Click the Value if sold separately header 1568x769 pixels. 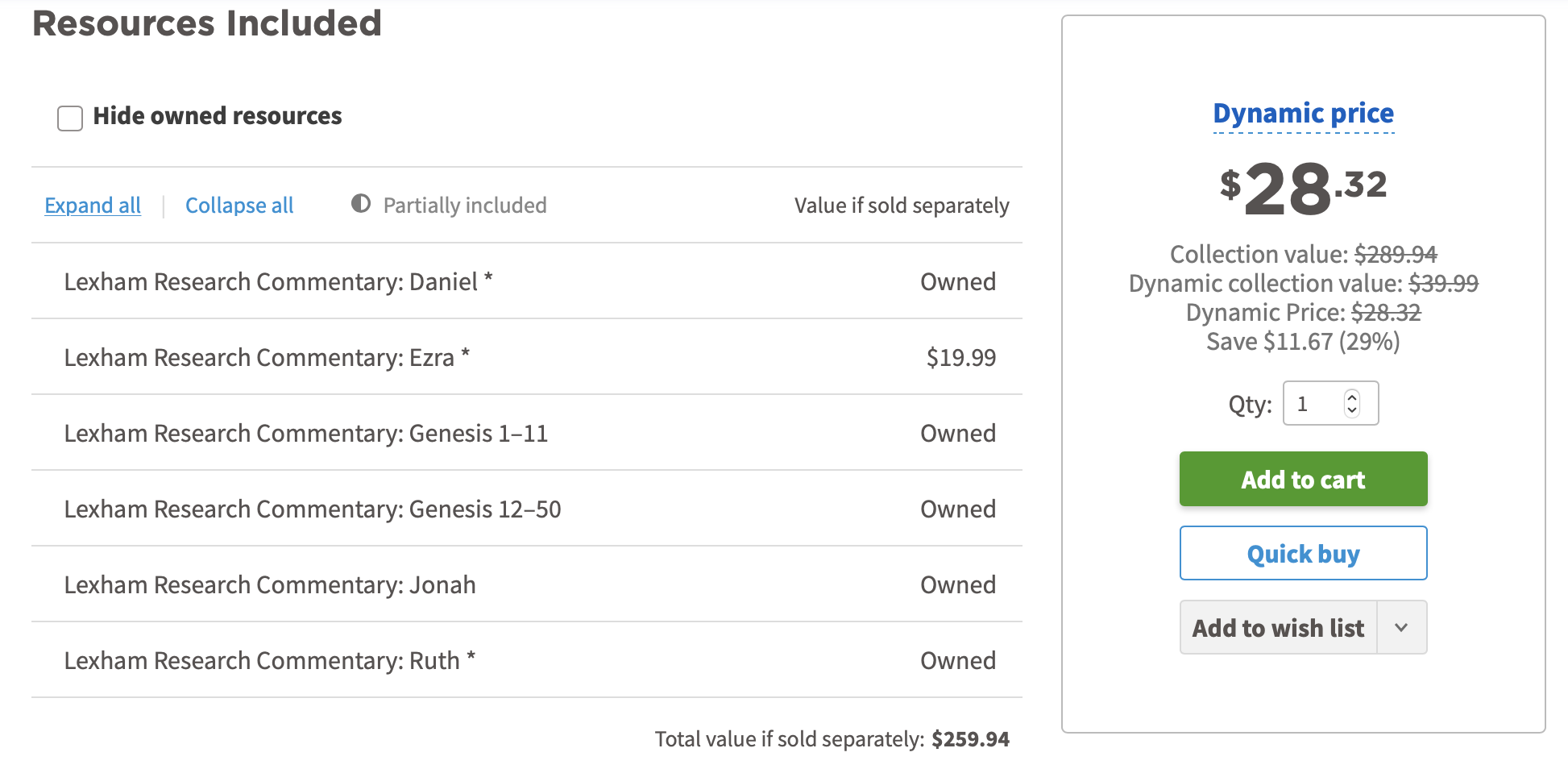click(901, 206)
